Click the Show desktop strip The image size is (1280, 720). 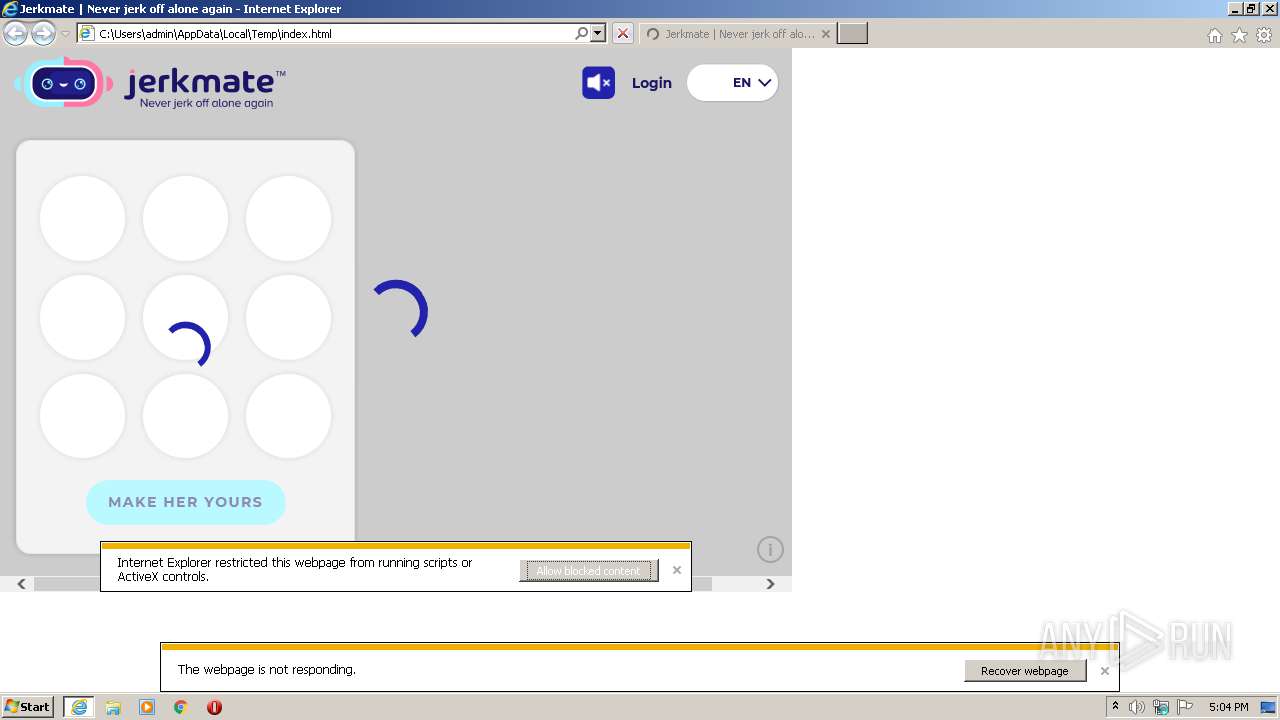(x=1269, y=707)
